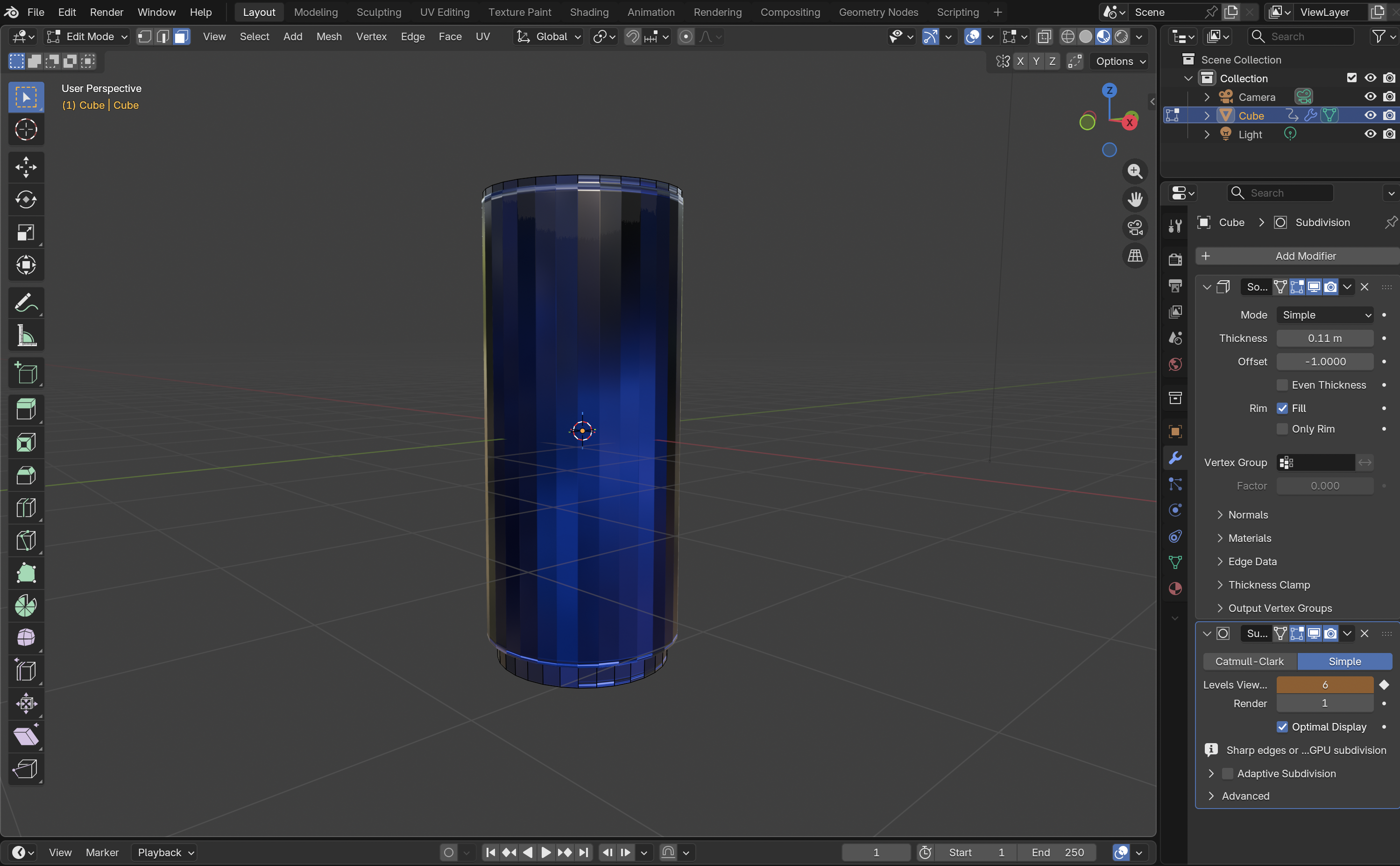The image size is (1400, 866).
Task: Select the Move tool in toolbar
Action: pyautogui.click(x=26, y=167)
